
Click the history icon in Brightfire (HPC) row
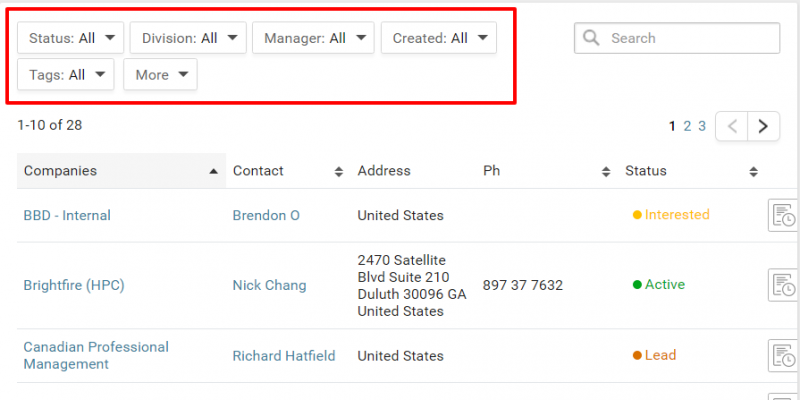pyautogui.click(x=783, y=285)
